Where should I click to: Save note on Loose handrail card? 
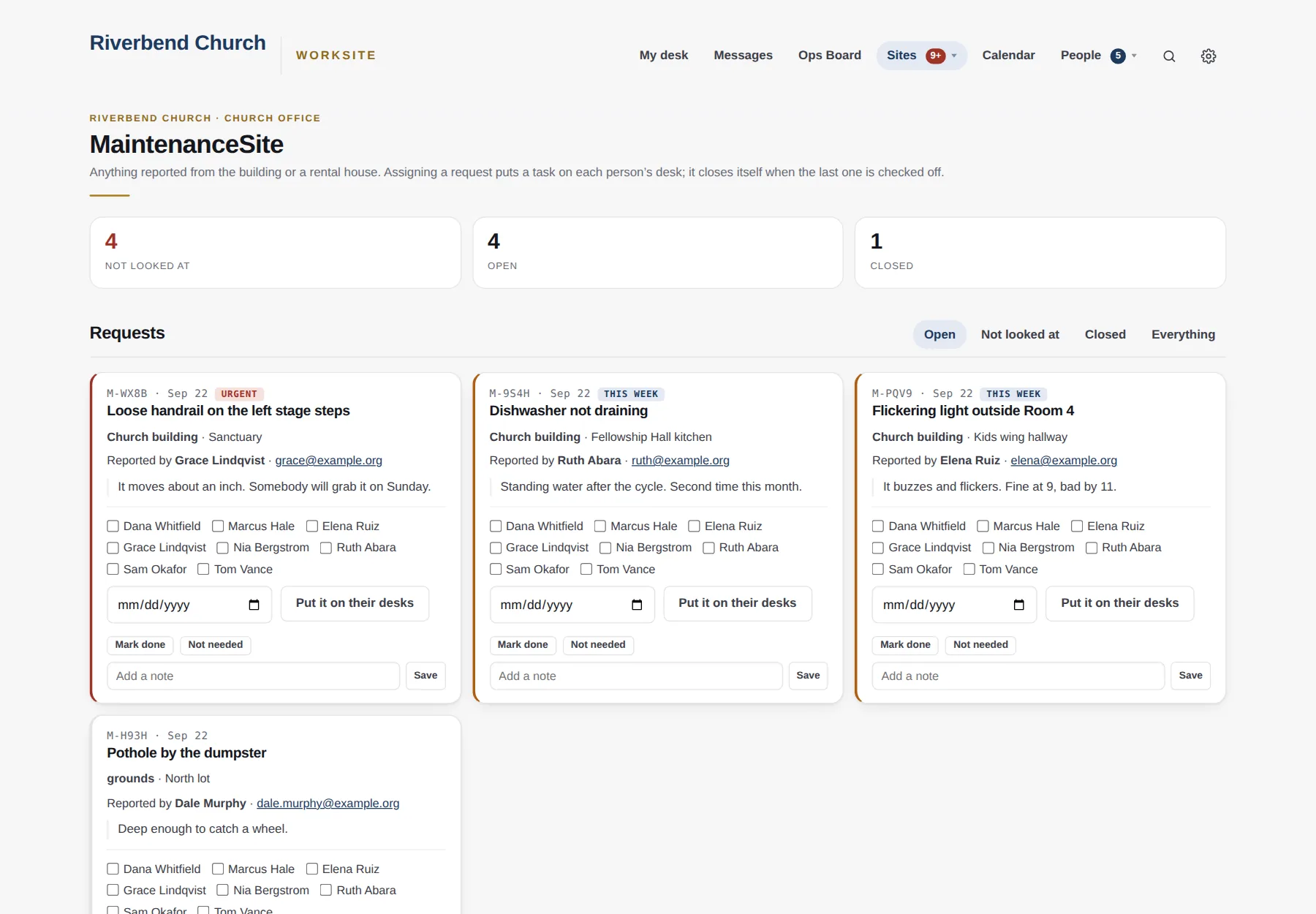click(x=426, y=676)
